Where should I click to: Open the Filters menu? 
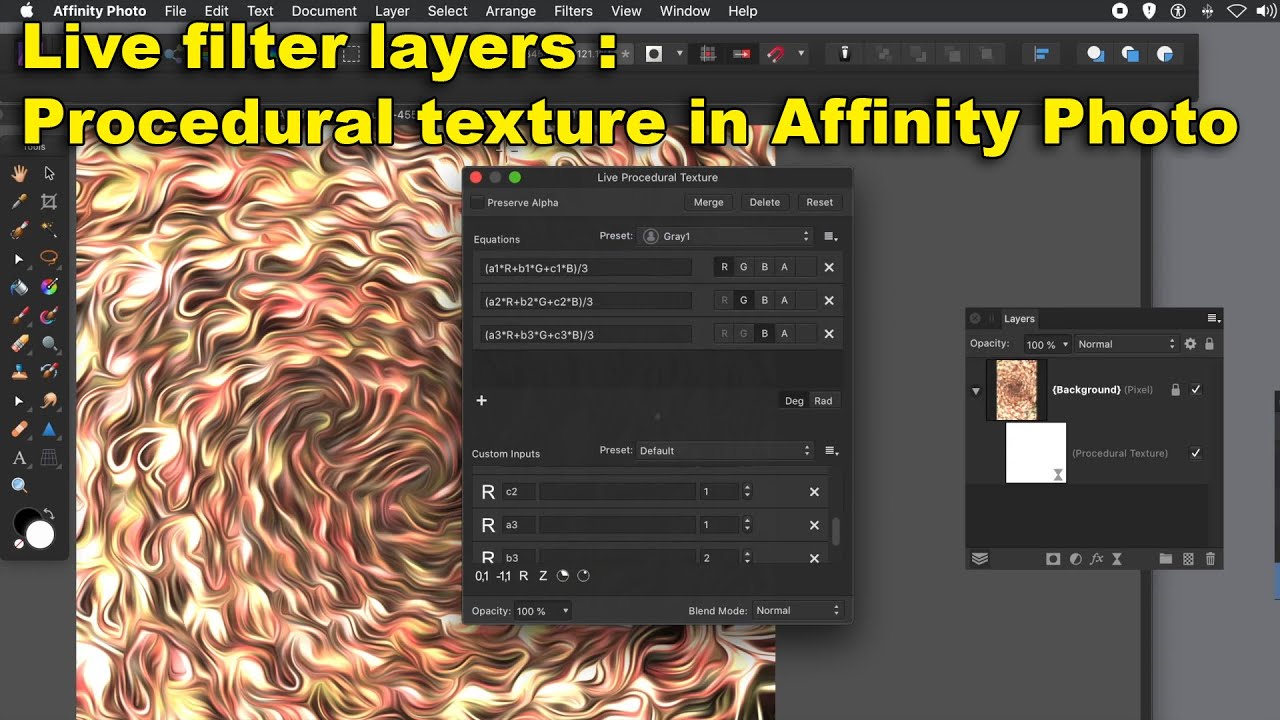tap(573, 11)
